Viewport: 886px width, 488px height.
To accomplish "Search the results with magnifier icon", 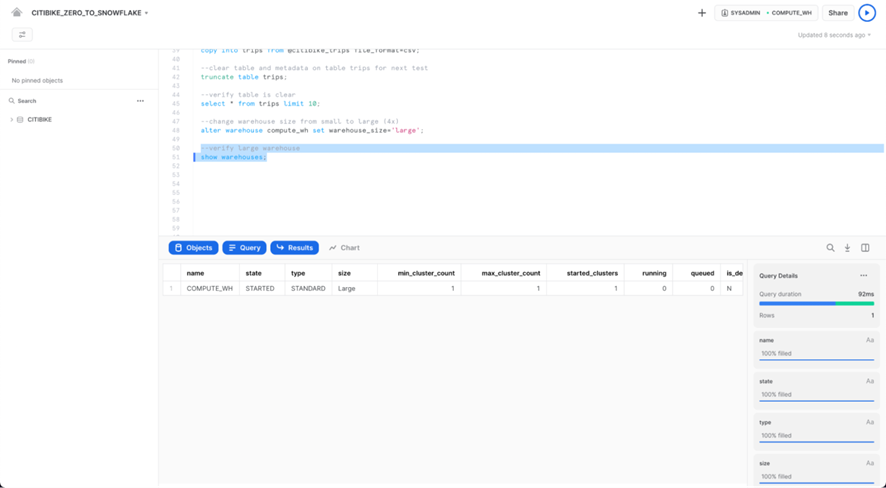I will point(830,248).
